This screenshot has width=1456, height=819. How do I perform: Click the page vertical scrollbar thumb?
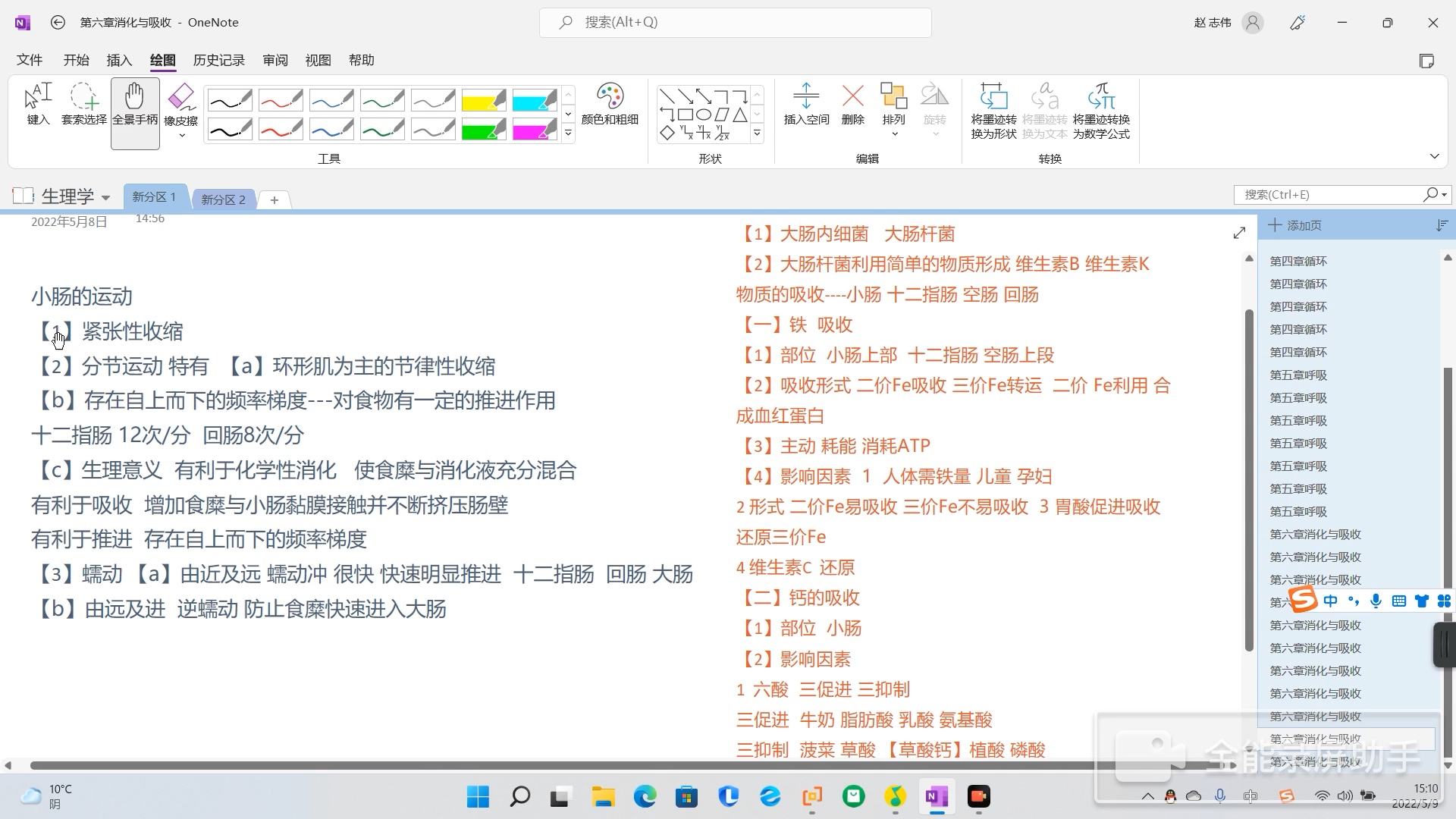coord(1249,480)
